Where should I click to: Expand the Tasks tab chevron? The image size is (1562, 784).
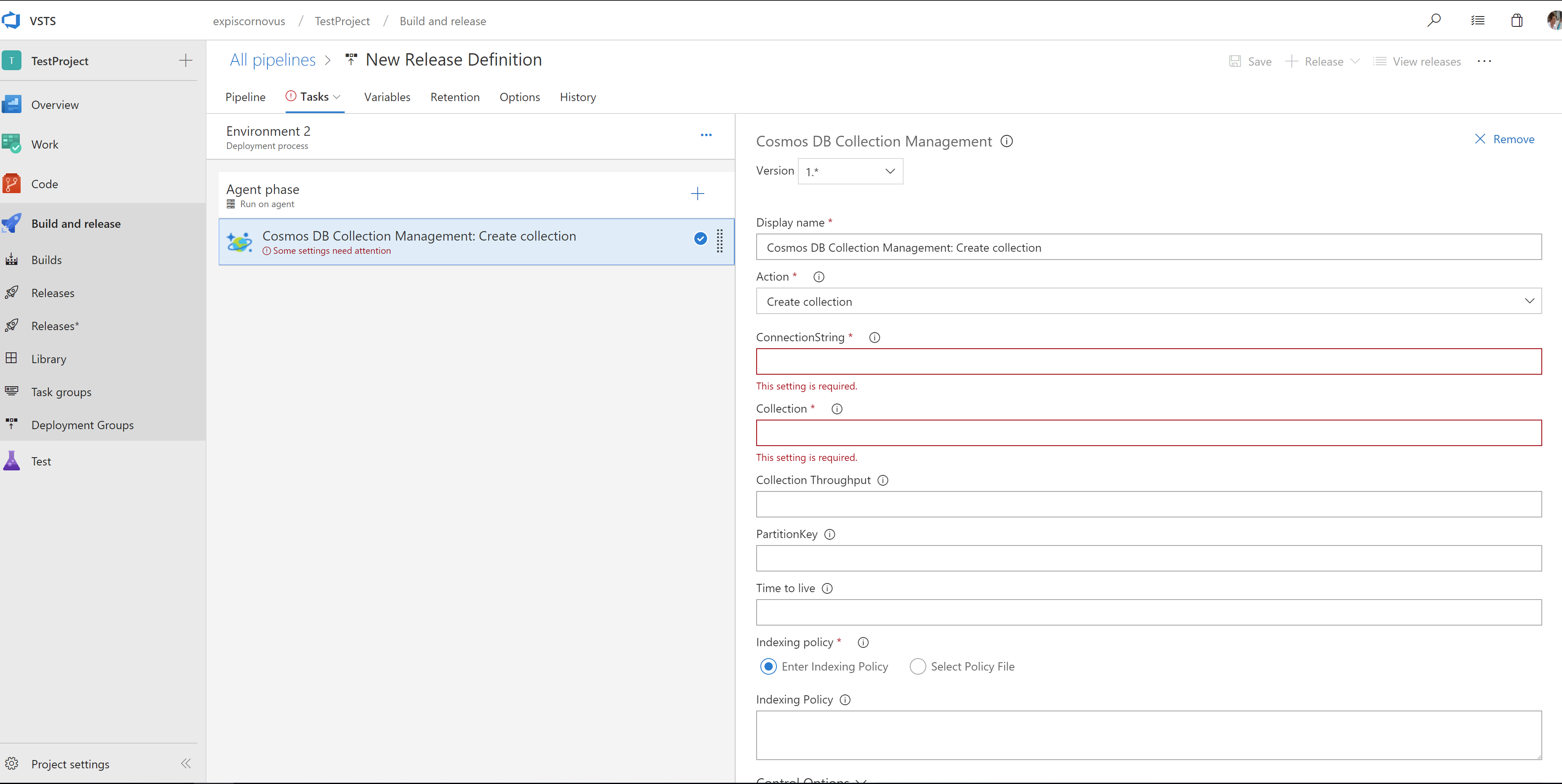click(x=337, y=97)
